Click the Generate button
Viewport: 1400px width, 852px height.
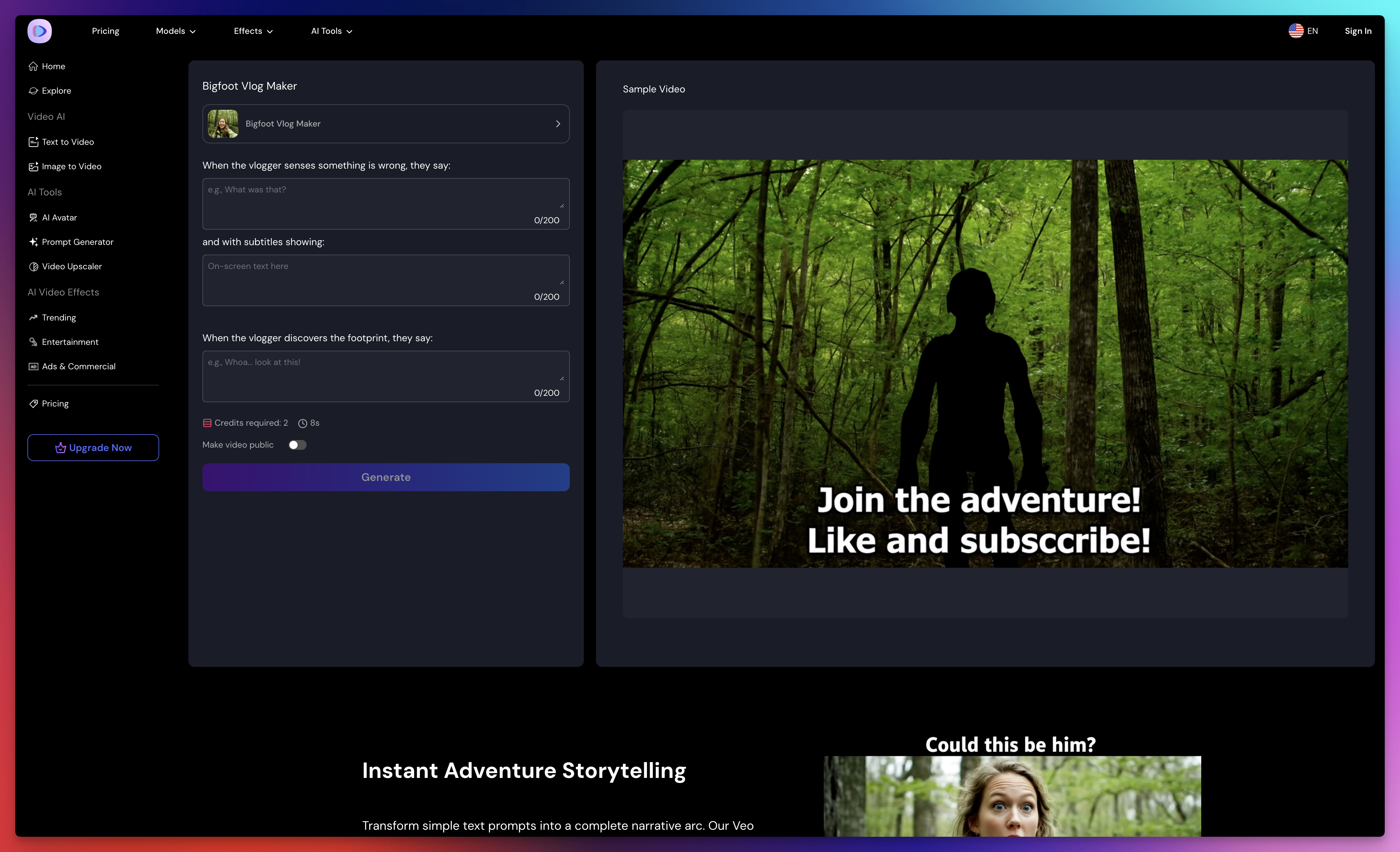tap(386, 478)
